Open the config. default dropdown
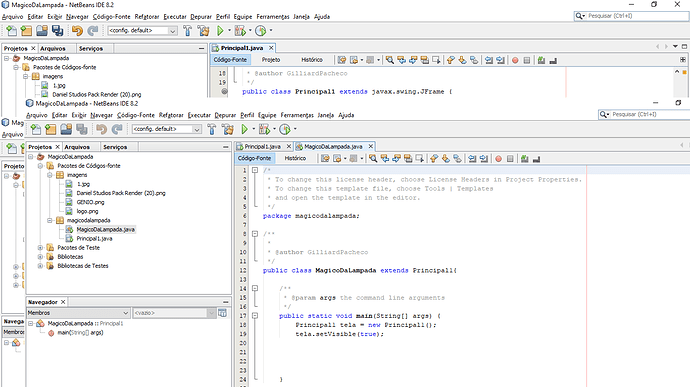690x387 pixels. coord(167,129)
